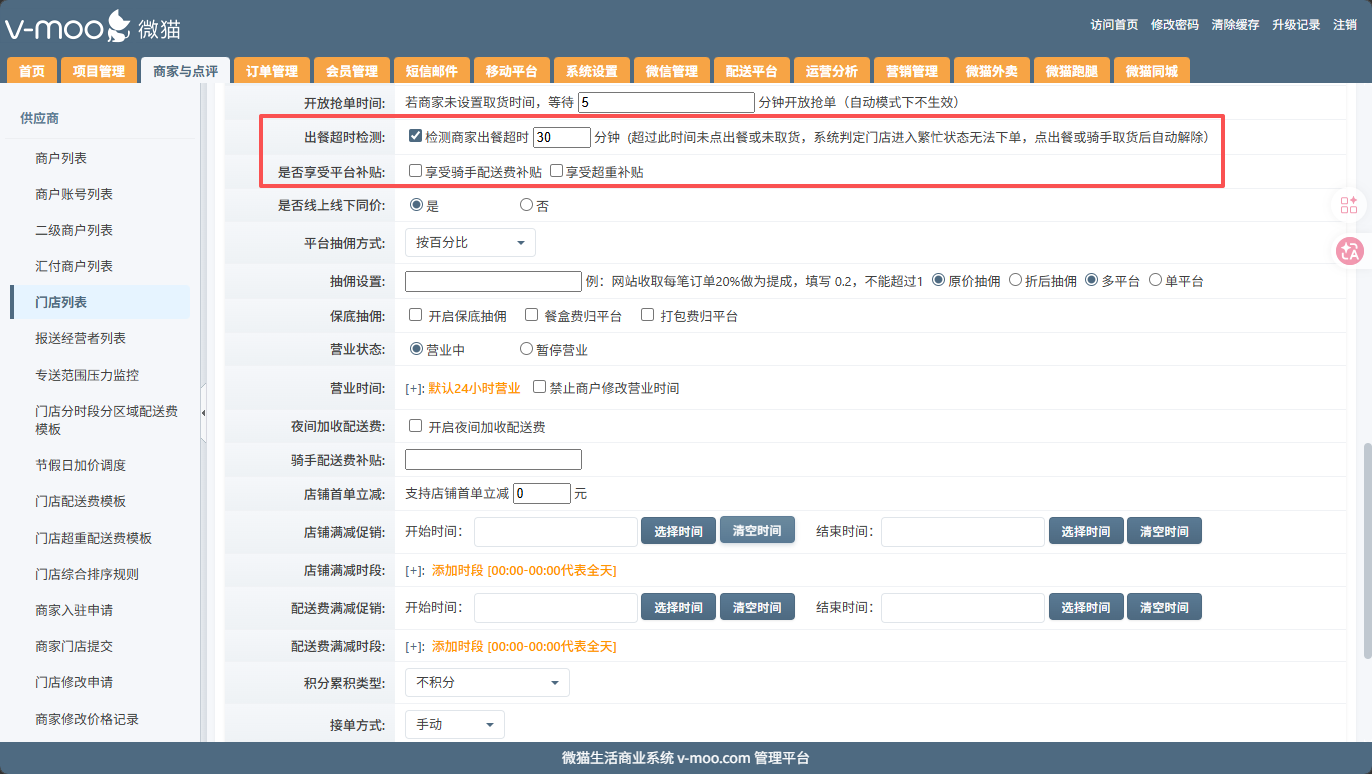The height and width of the screenshot is (774, 1372).
Task: Enable 享受骑手配送费补贴 checkbox
Action: [x=415, y=172]
